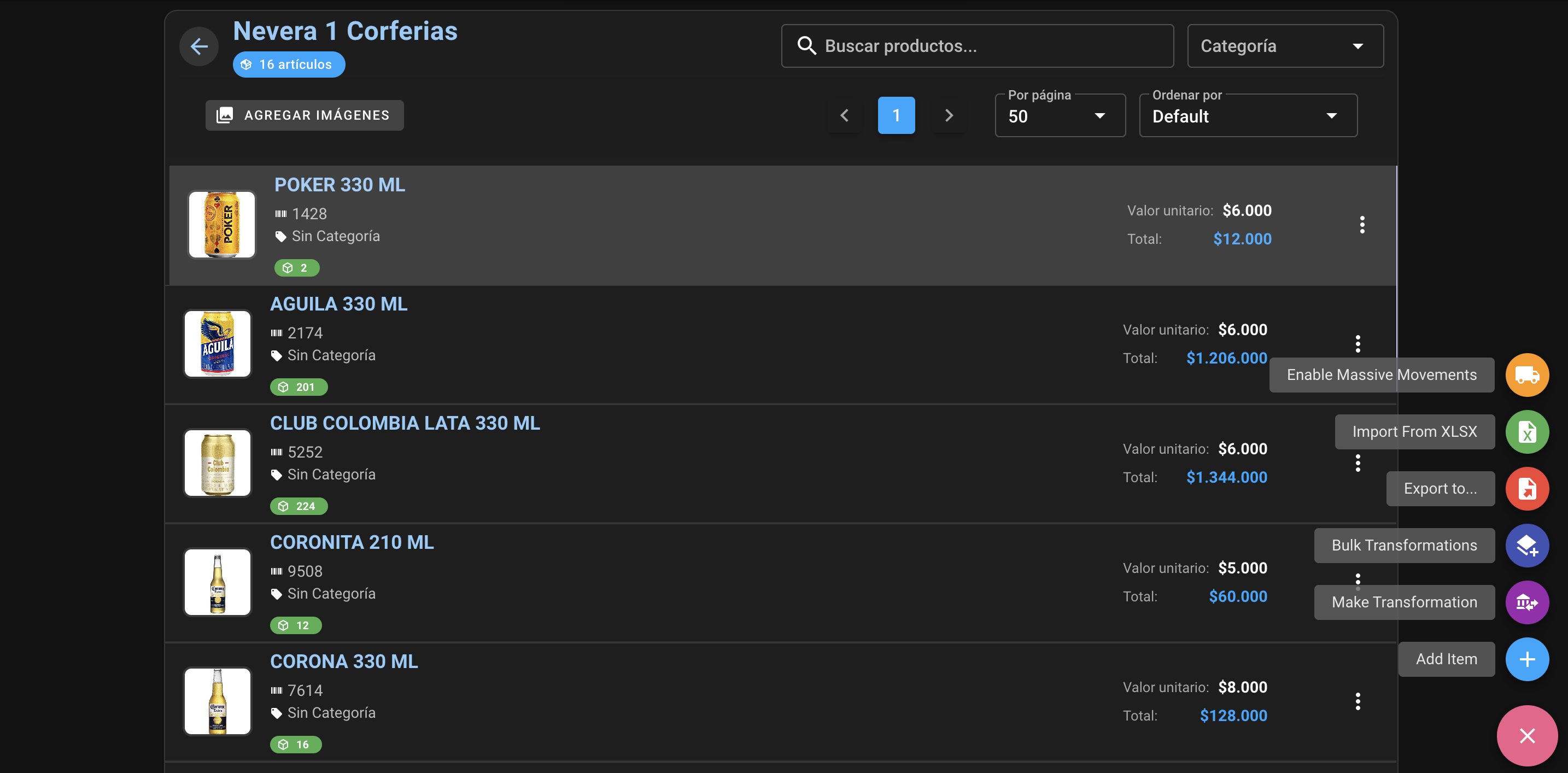Click the Enable Massive Movements label
This screenshot has height=773, width=1568.
[1381, 375]
